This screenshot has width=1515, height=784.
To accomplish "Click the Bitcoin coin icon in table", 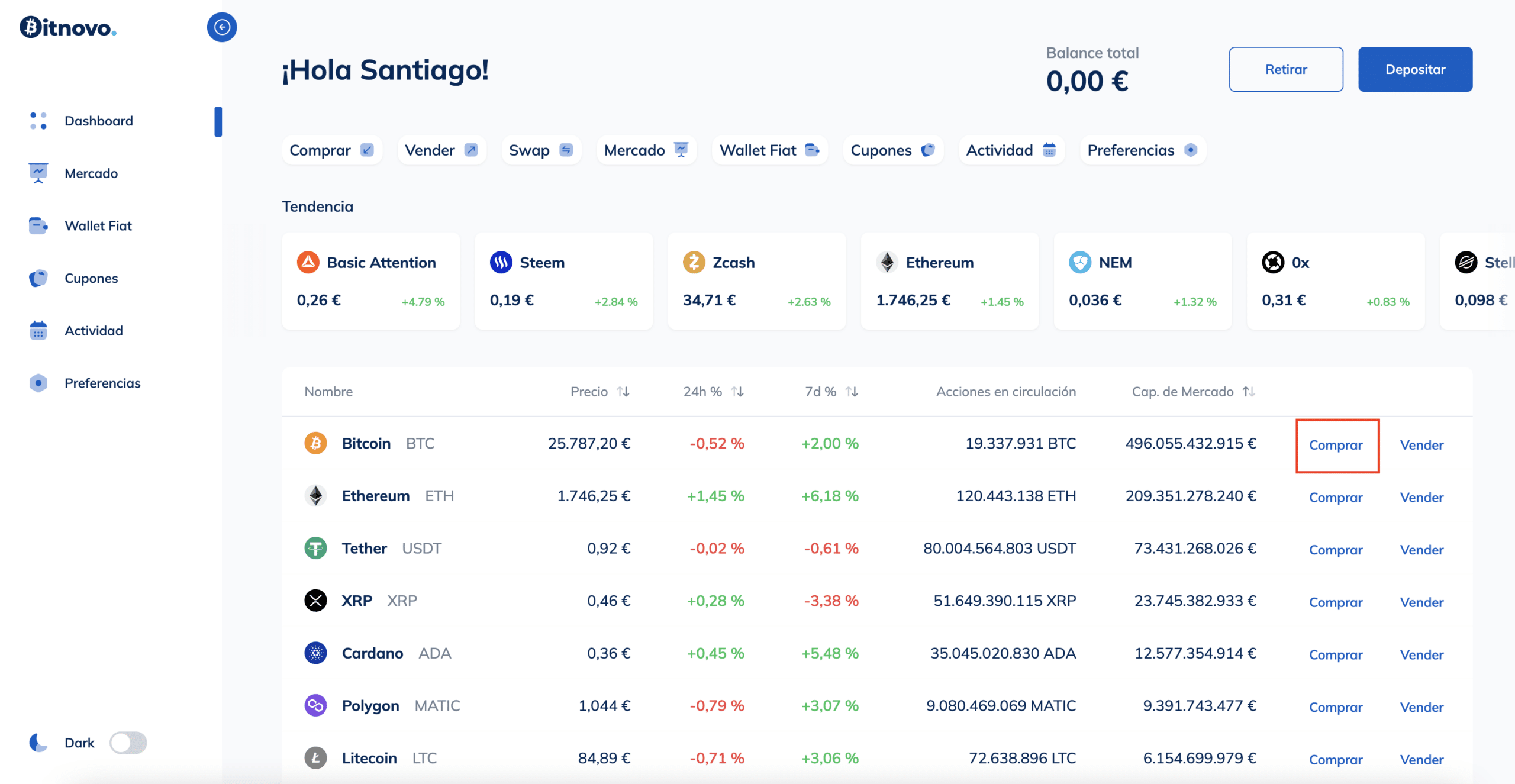I will 315,443.
